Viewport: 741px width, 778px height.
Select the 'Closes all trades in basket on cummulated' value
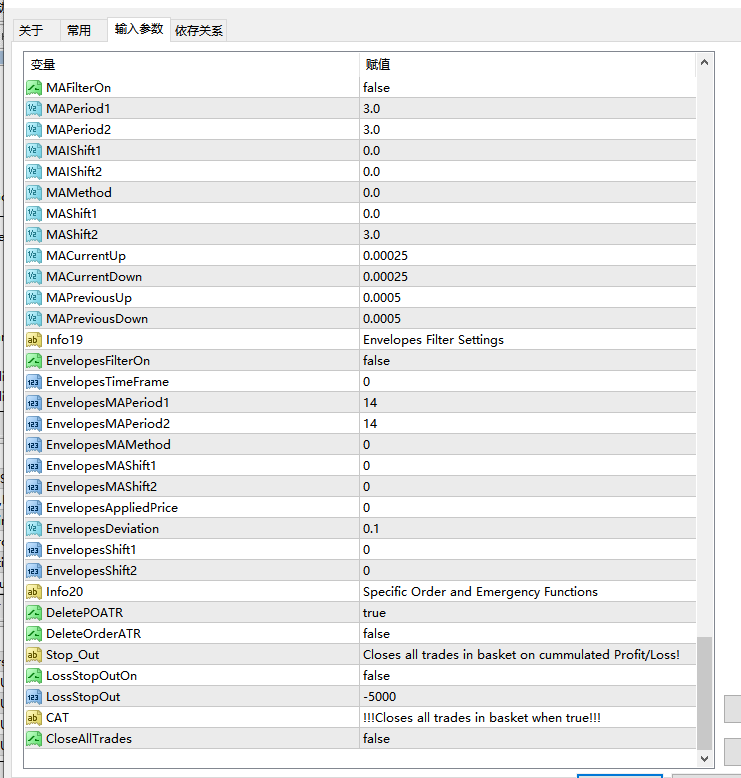[x=521, y=655]
